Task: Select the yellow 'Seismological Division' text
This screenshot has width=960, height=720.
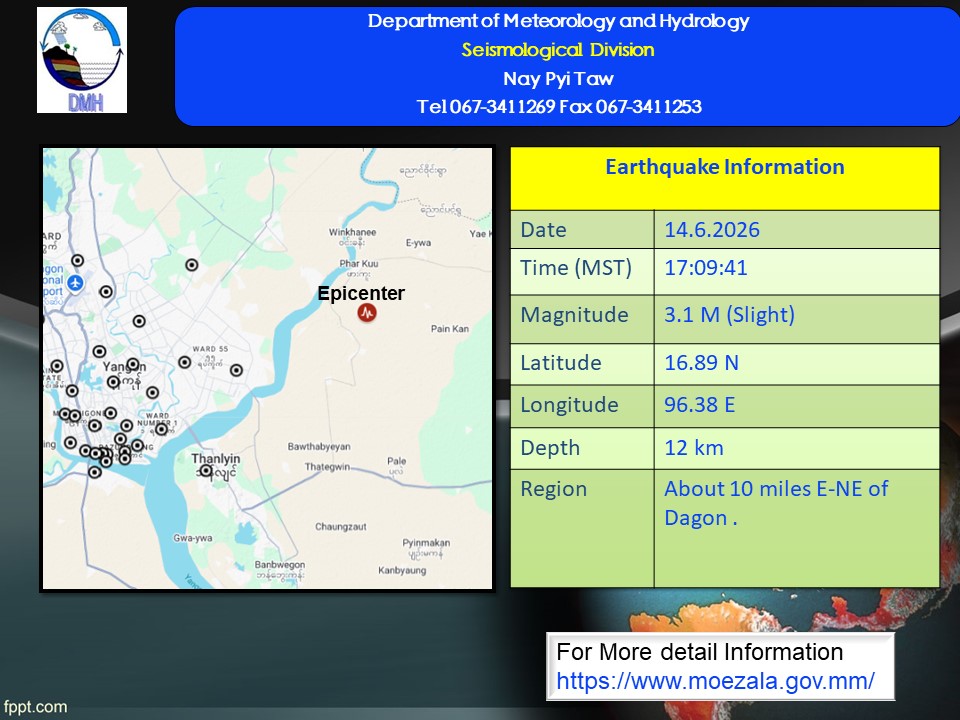Action: coord(558,50)
